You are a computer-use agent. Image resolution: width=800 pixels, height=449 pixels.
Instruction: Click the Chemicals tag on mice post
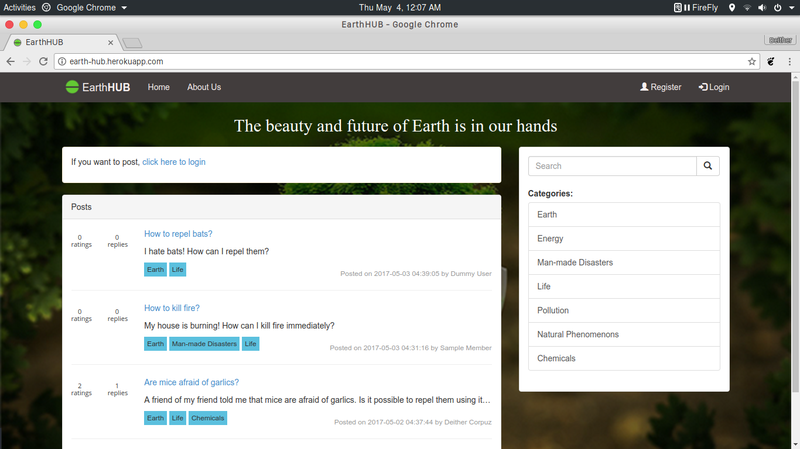pyautogui.click(x=207, y=418)
